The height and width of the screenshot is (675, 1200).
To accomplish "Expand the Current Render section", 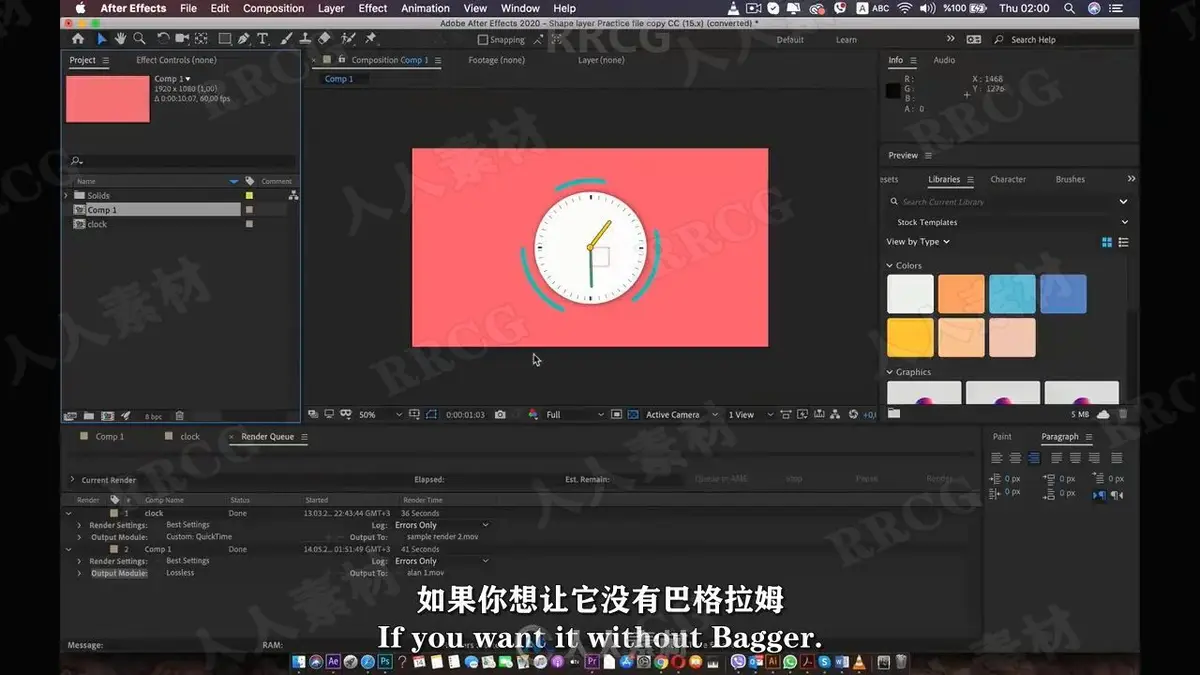I will pyautogui.click(x=72, y=480).
